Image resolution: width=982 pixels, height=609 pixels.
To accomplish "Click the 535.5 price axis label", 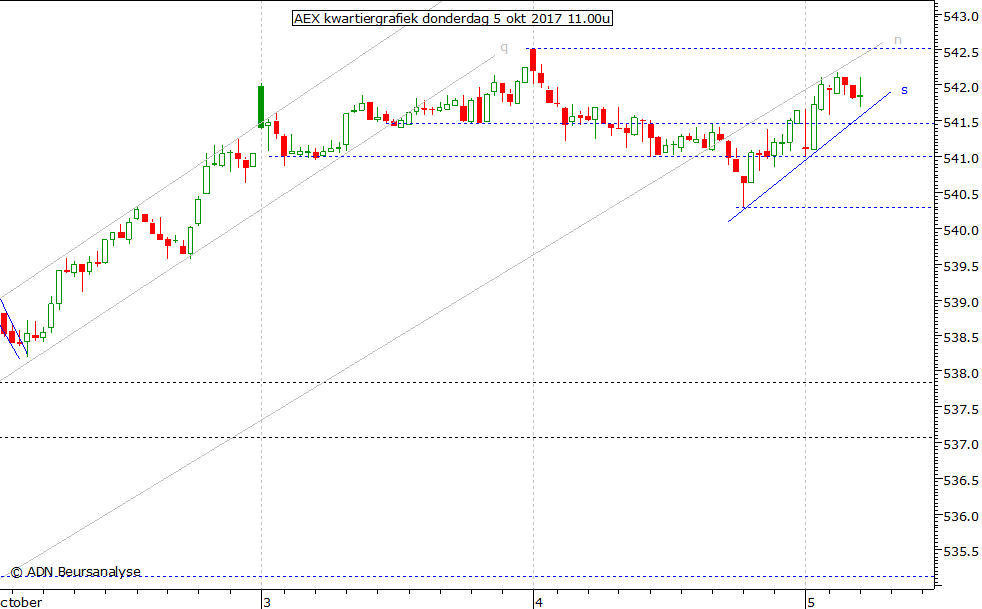I will click(x=961, y=552).
